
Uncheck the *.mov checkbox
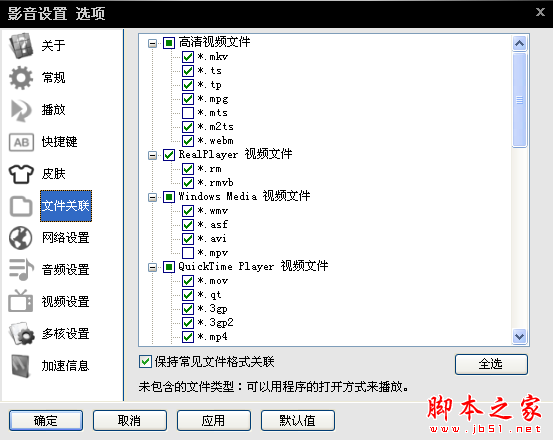pyautogui.click(x=188, y=281)
